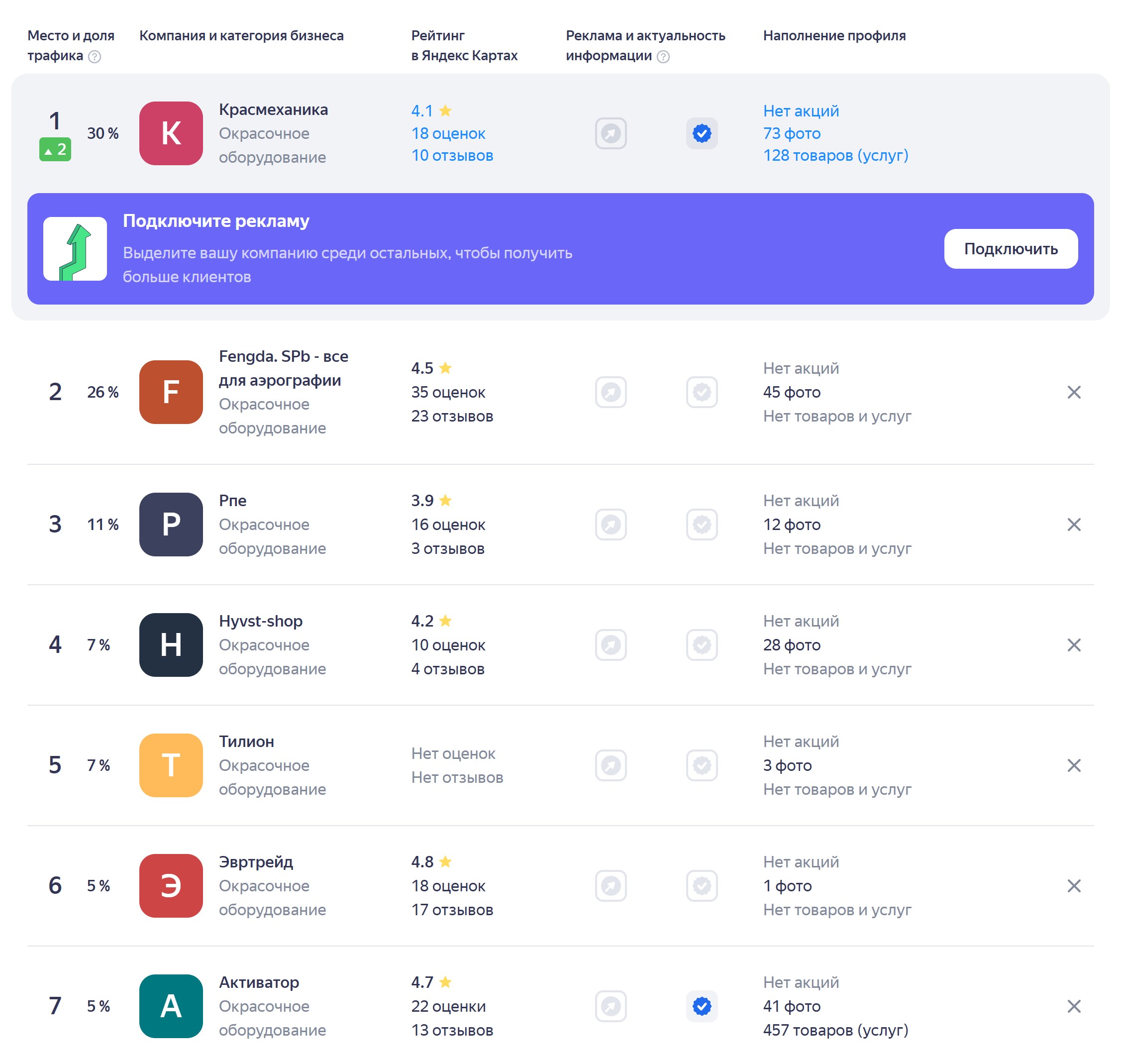This screenshot has width=1122, height=1064.
Task: Click the Эвртрейд company logo
Action: 171,885
